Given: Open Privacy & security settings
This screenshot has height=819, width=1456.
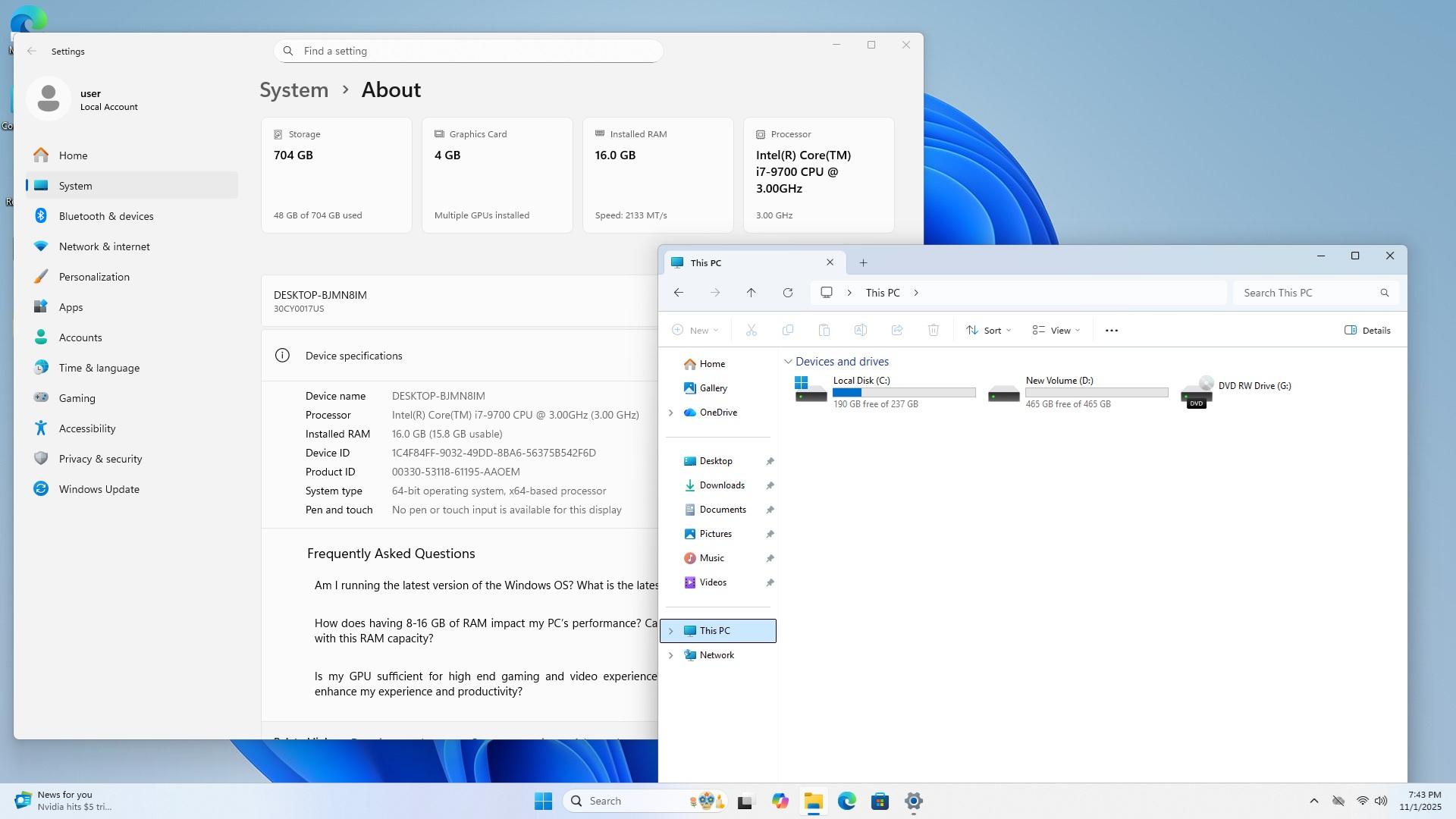Looking at the screenshot, I should click(132, 459).
